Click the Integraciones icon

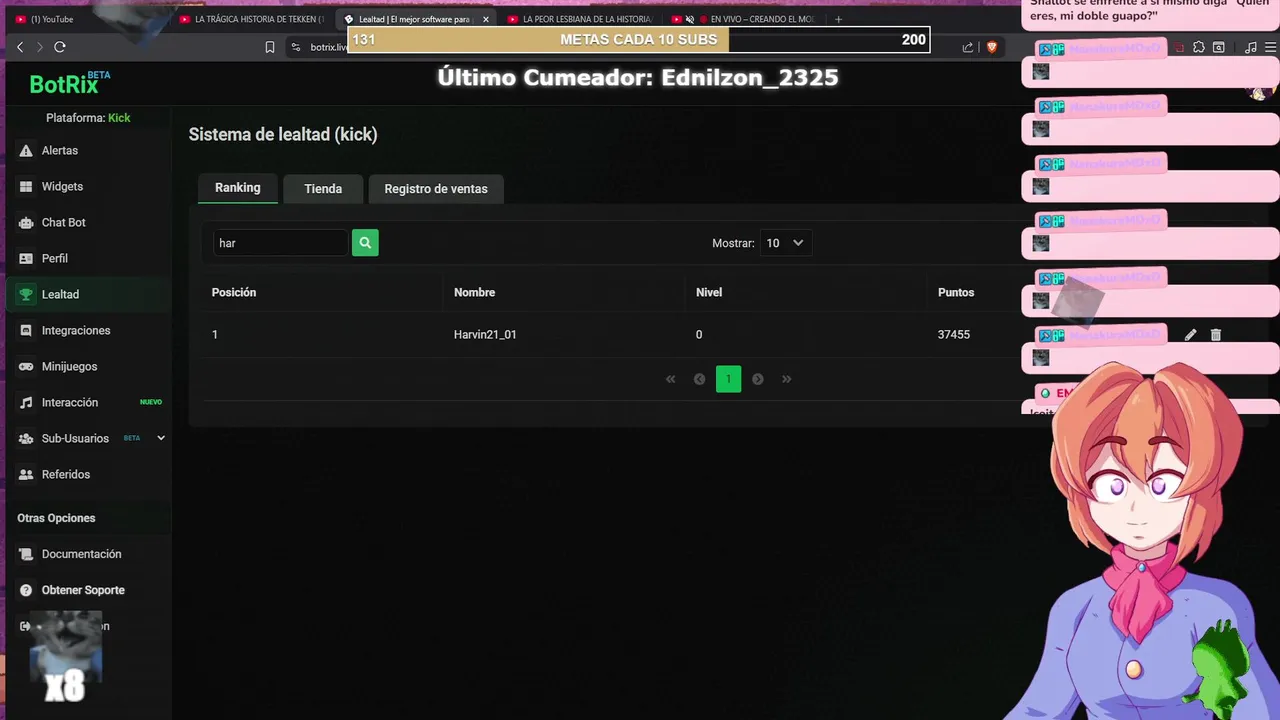tap(26, 330)
